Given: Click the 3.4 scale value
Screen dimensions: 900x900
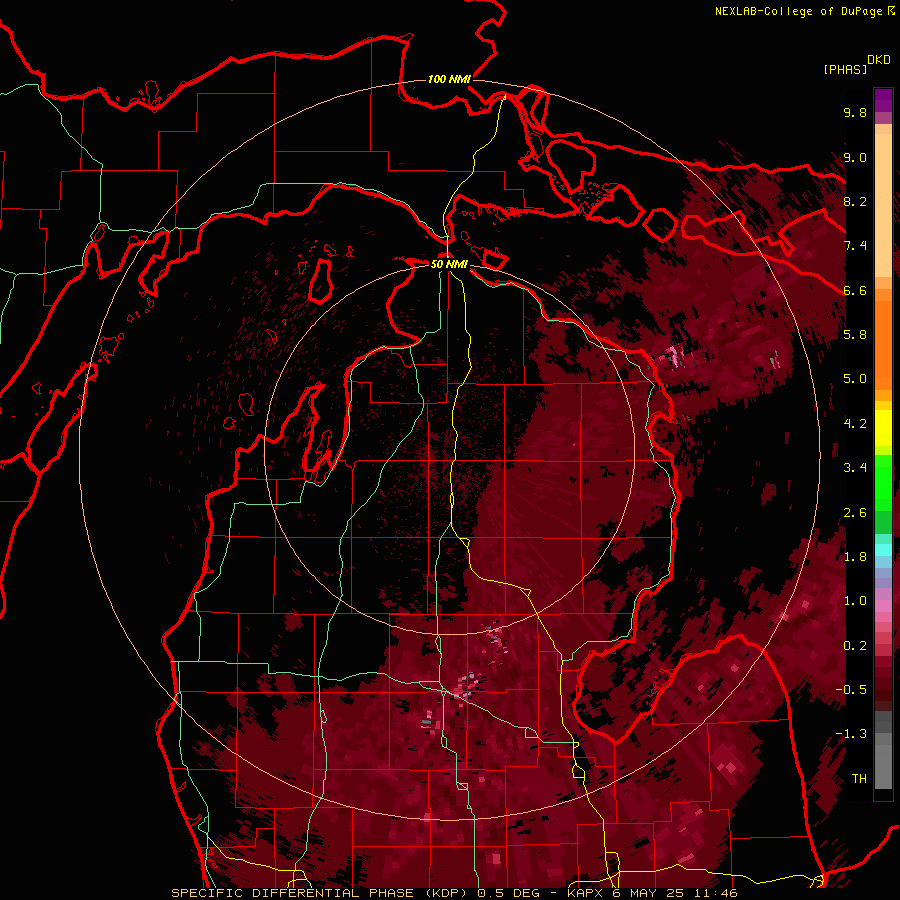Looking at the screenshot, I should pos(855,468).
